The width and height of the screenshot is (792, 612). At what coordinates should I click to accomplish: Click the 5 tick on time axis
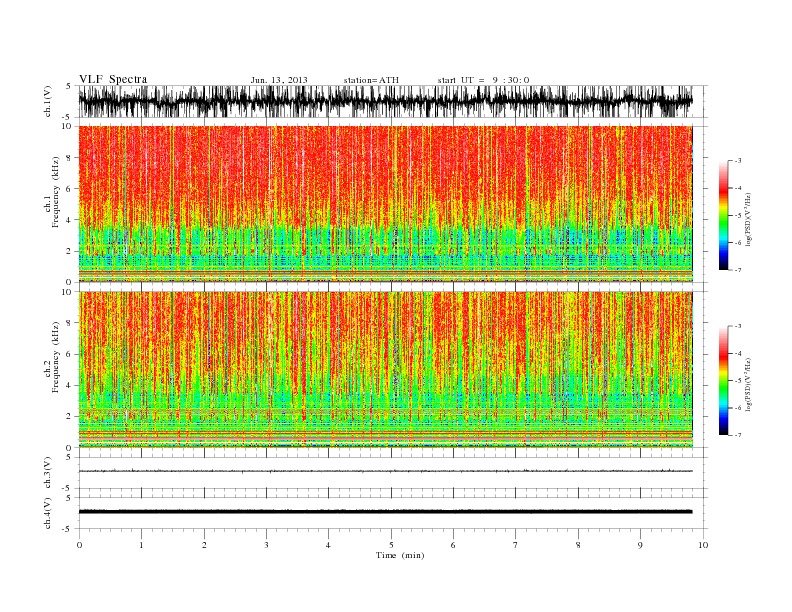coord(391,545)
